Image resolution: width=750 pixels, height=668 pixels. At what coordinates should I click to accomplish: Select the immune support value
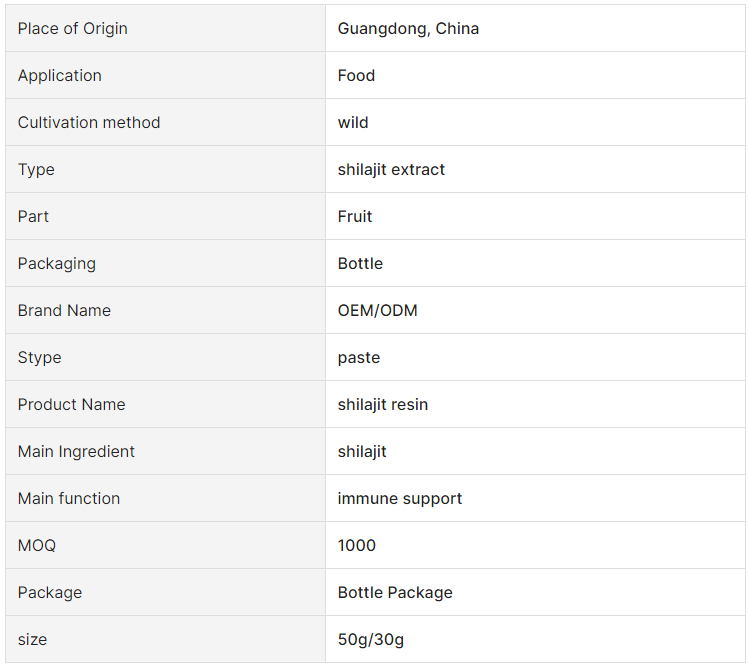click(x=400, y=498)
